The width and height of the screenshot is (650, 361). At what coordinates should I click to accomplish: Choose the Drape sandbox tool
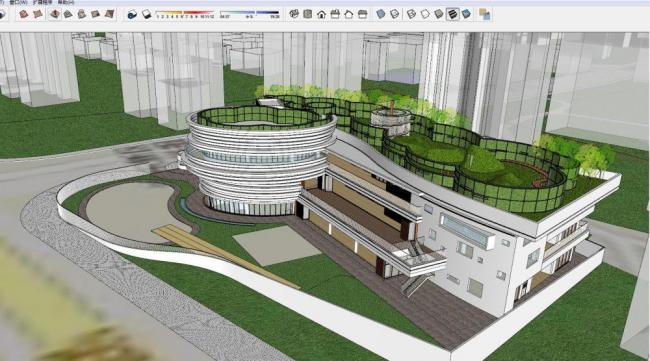pos(82,15)
